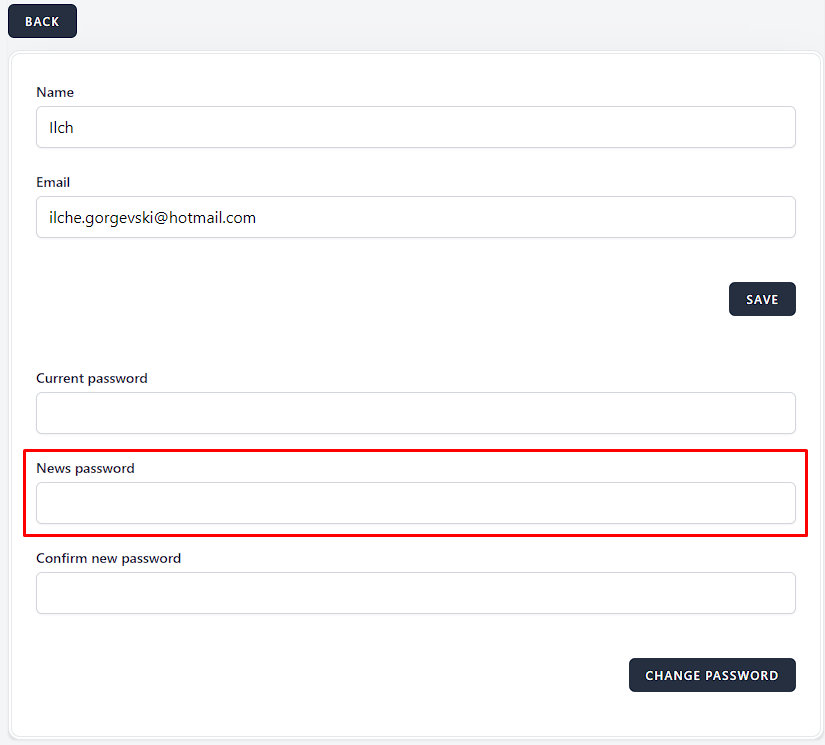Select the News password input box
Screen dimensions: 825x745
coord(415,503)
